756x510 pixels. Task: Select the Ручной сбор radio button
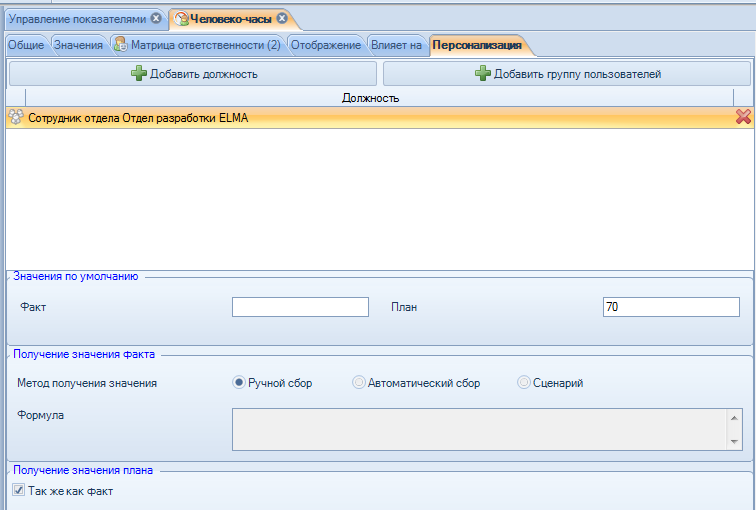(239, 383)
